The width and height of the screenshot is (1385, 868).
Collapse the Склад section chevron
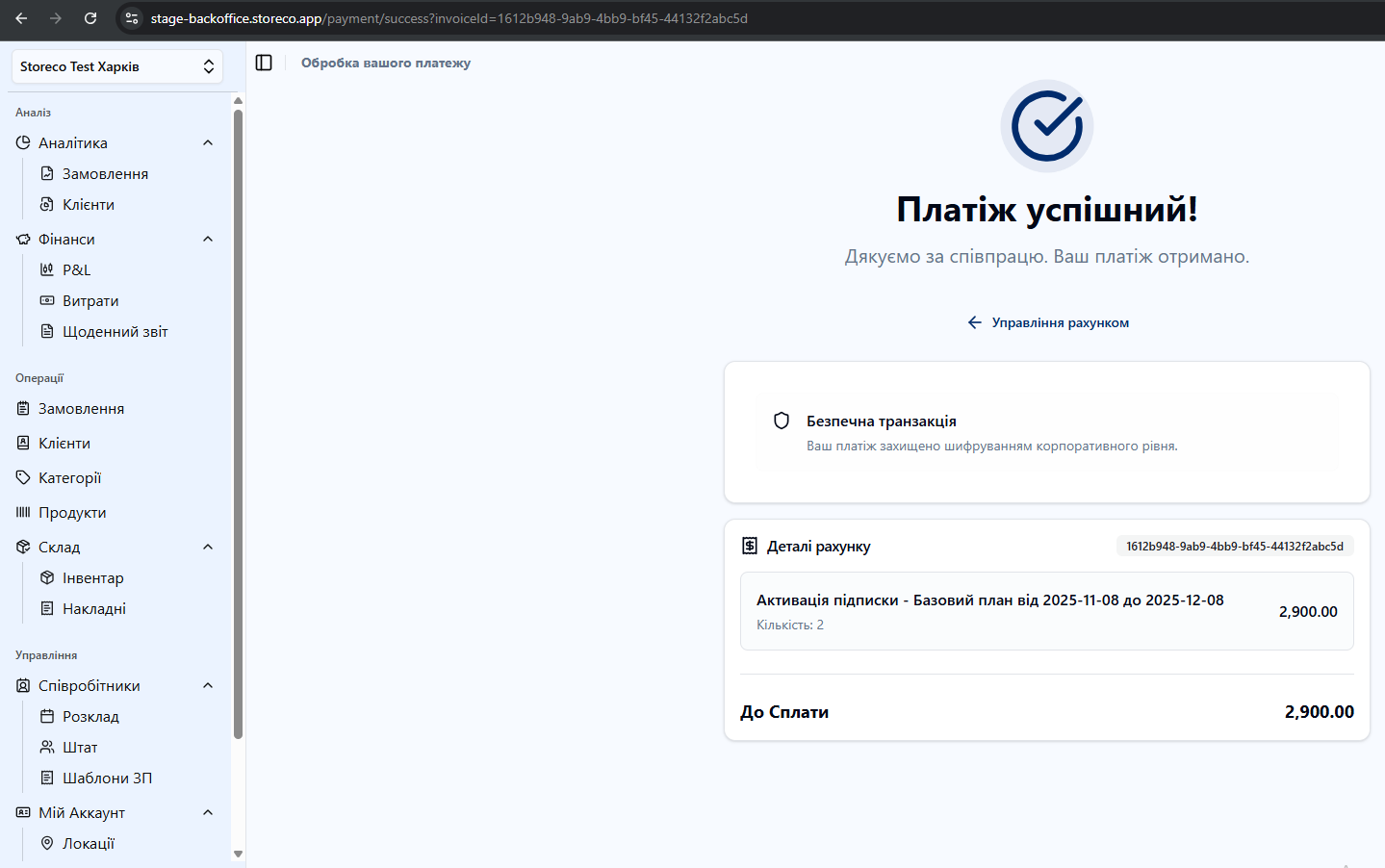pyautogui.click(x=208, y=547)
